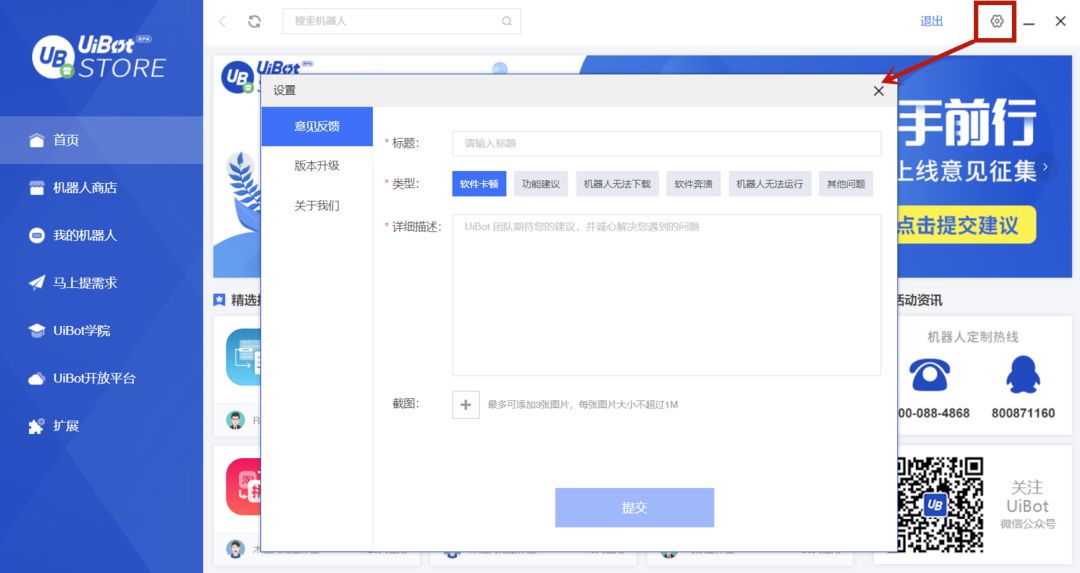Click the banner's next arrow chevron

pyautogui.click(x=1046, y=167)
